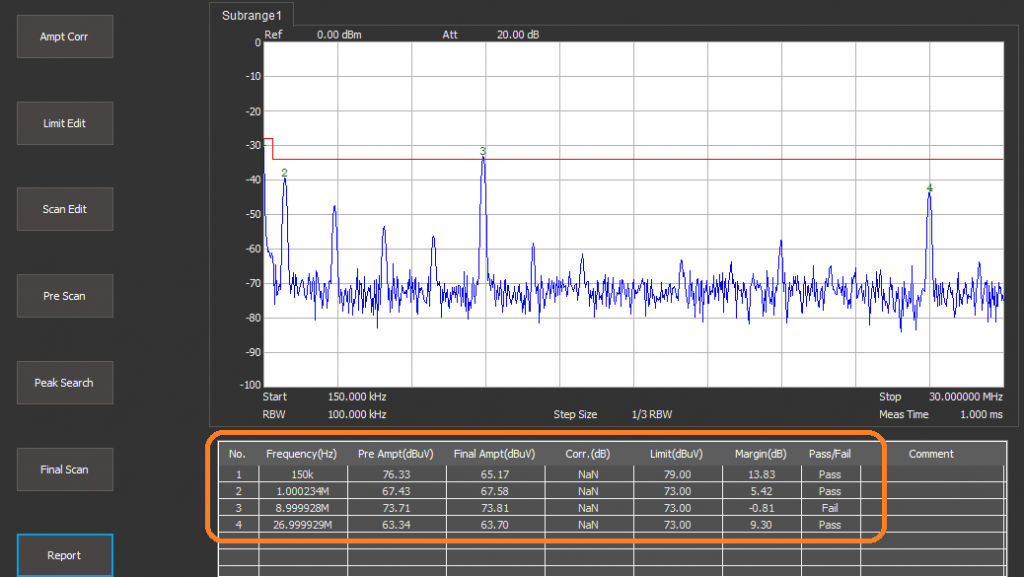
Task: Click the Fail status in row 3
Action: click(x=829, y=508)
